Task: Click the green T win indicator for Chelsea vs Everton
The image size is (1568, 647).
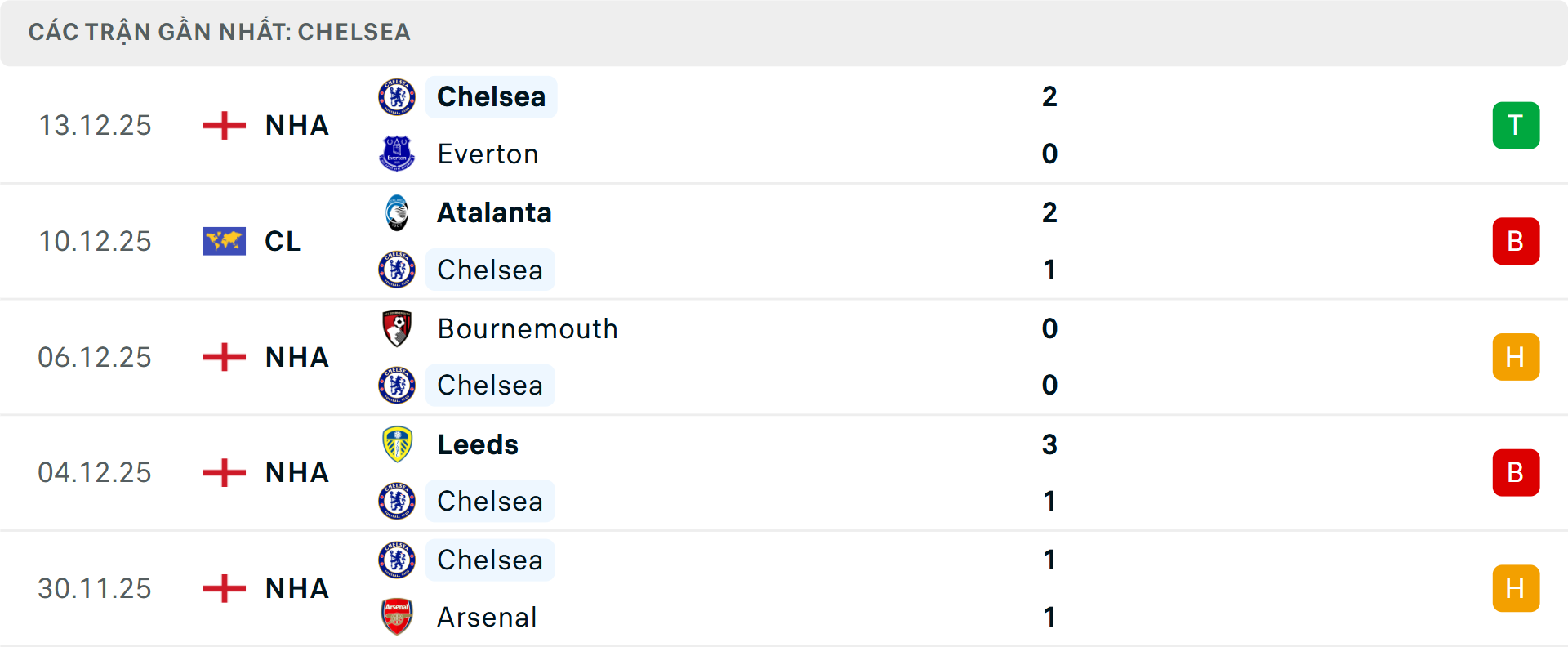Action: 1516,125
